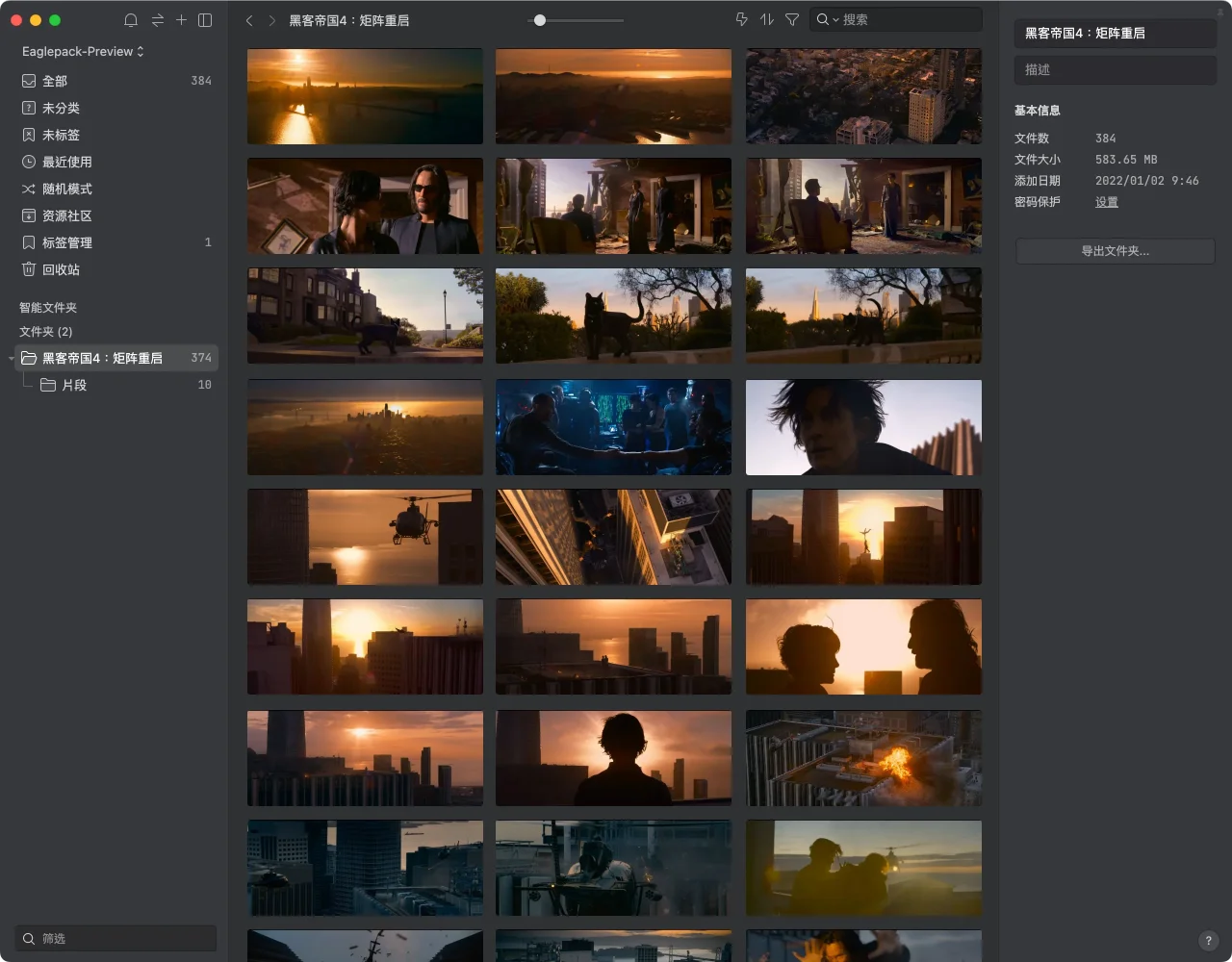This screenshot has width=1232, height=962.
Task: Select the black cat close-up thumbnail
Action: [x=614, y=316]
